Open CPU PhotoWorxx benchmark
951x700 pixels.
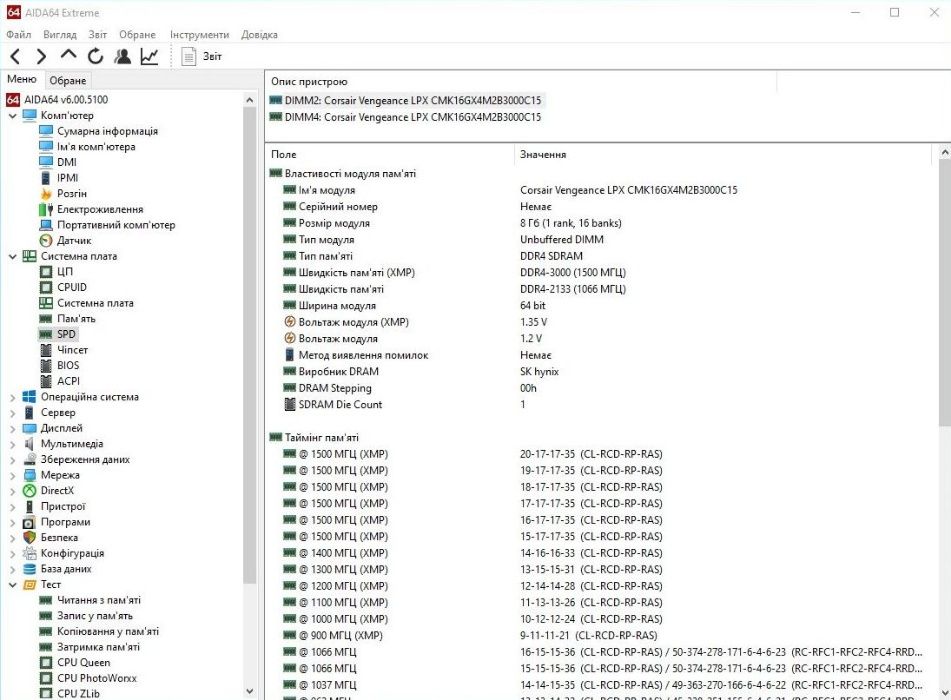tap(96, 678)
